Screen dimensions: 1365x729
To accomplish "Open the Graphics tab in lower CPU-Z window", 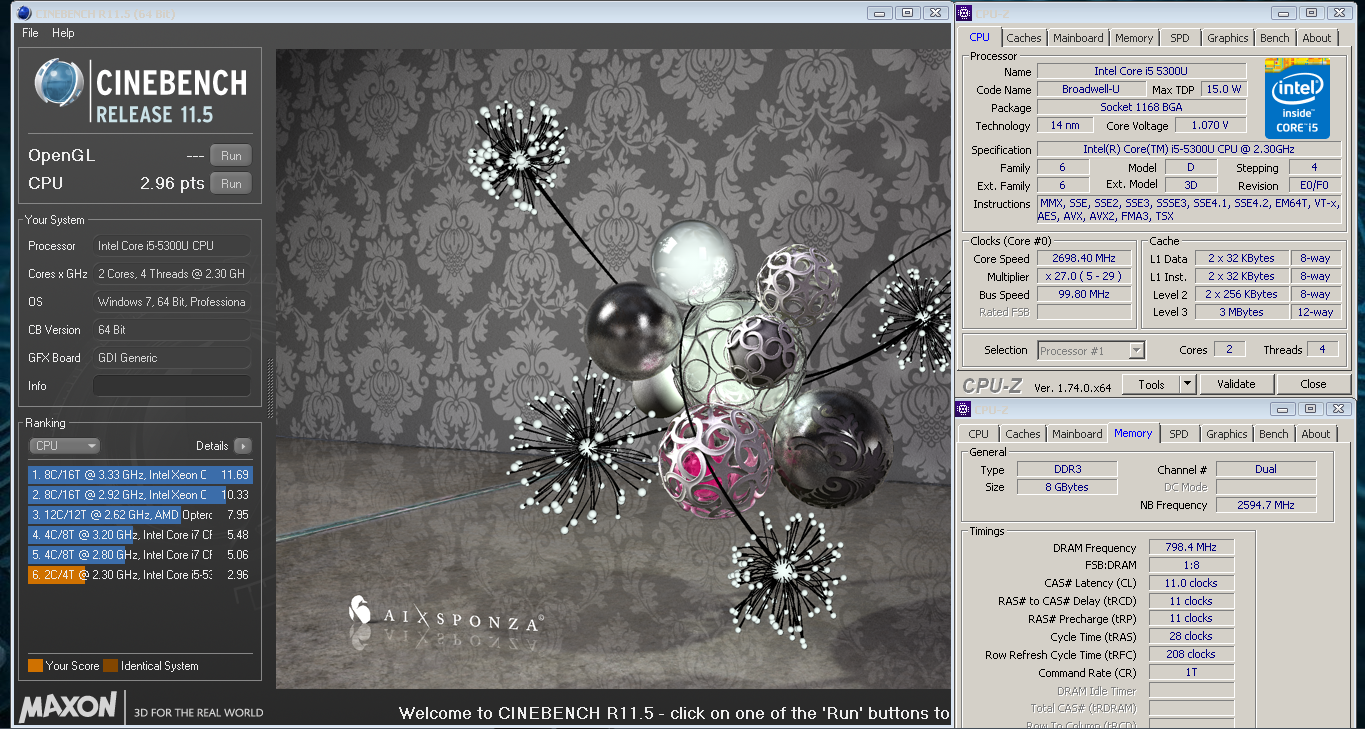I will pos(1227,434).
